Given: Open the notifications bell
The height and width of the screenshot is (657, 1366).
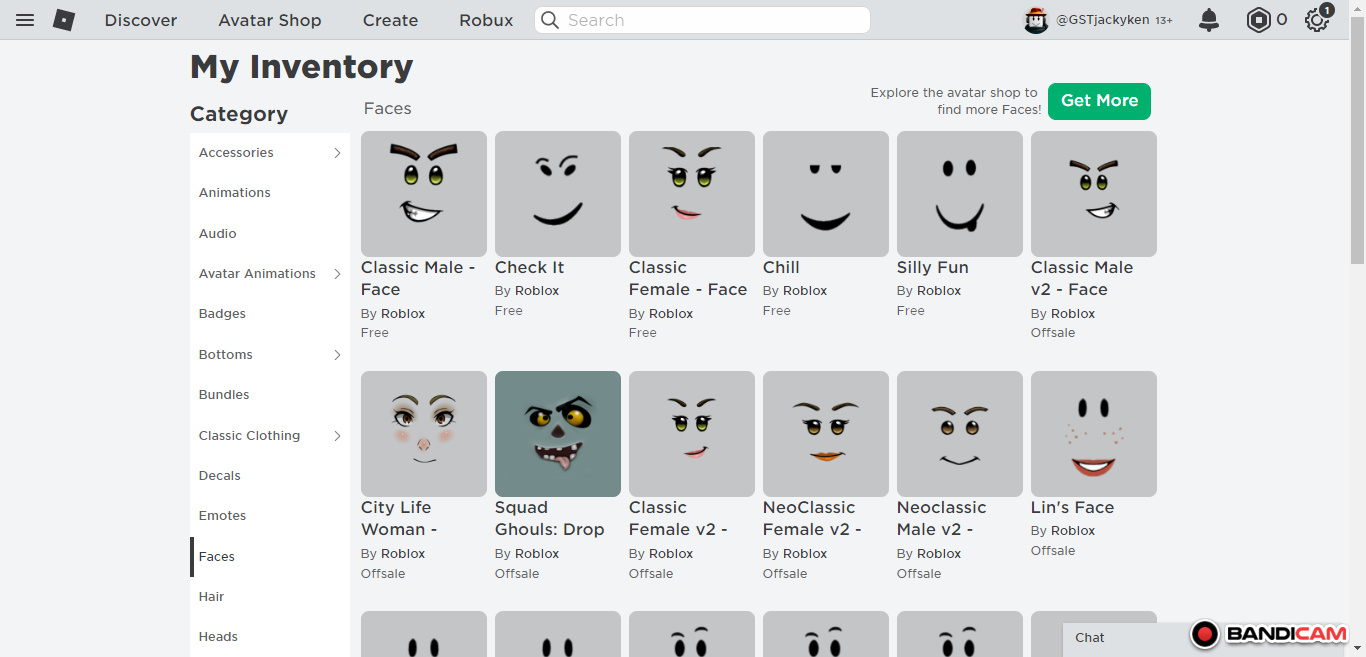Looking at the screenshot, I should tap(1209, 20).
